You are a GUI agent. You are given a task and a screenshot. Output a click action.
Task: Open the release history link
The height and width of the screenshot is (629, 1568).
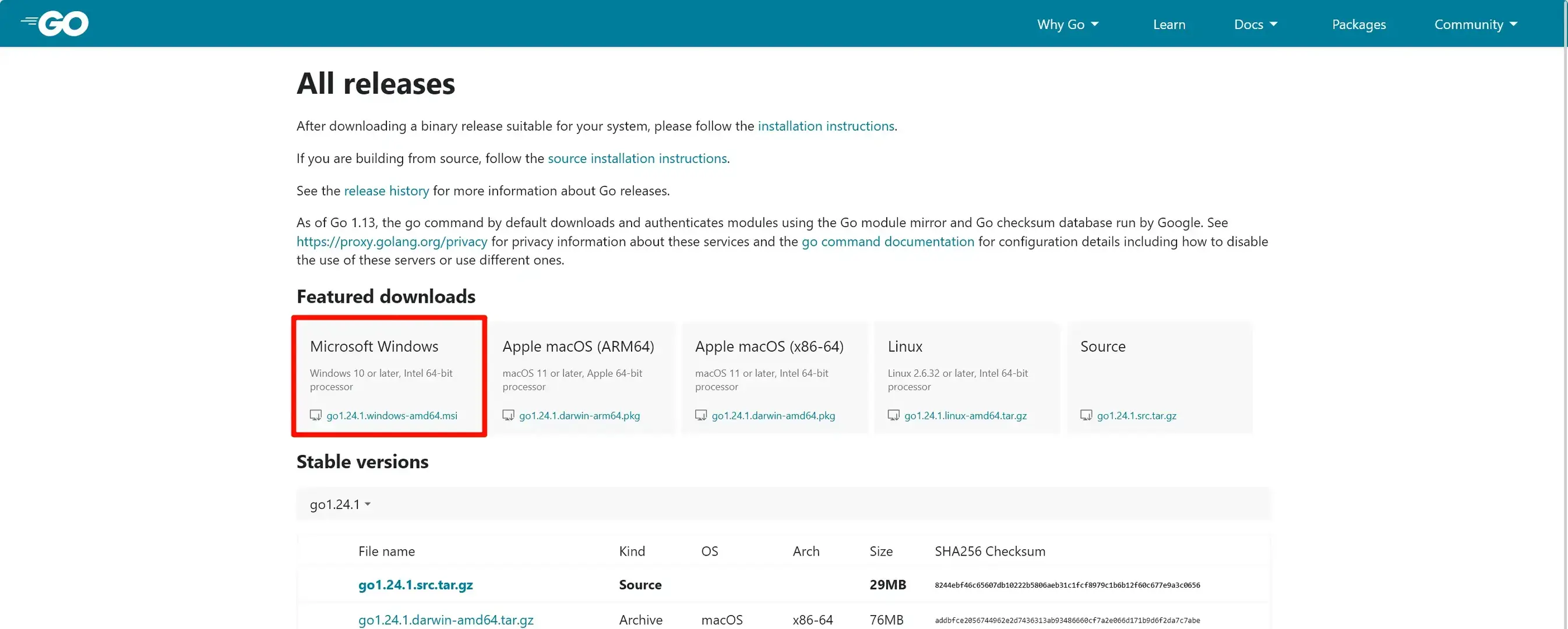386,190
